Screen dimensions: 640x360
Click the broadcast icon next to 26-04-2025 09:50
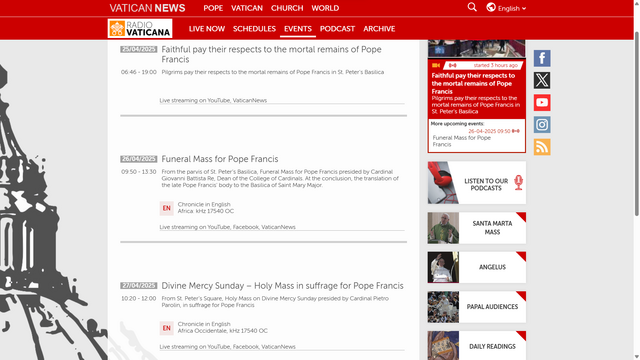[x=516, y=131]
